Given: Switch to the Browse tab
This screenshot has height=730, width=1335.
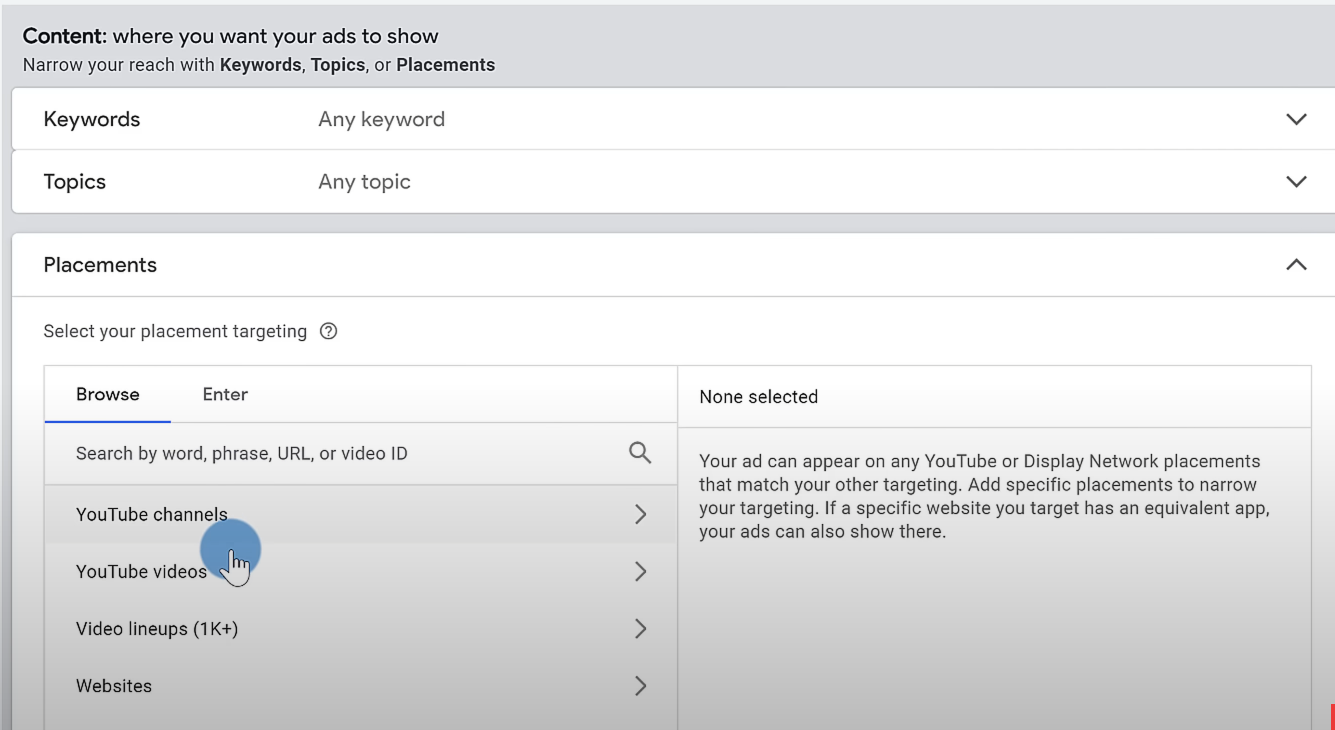Looking at the screenshot, I should pos(106,394).
